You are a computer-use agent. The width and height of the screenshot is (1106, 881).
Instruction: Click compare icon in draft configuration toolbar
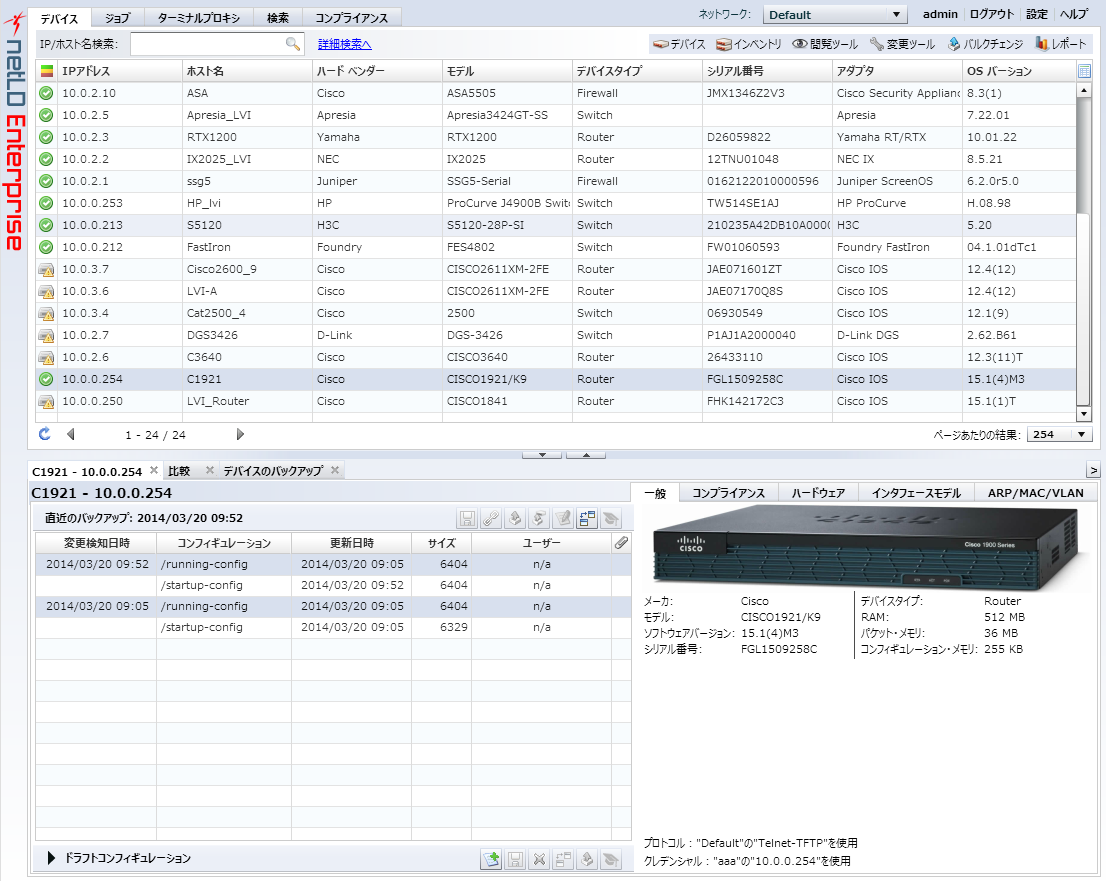[x=563, y=859]
